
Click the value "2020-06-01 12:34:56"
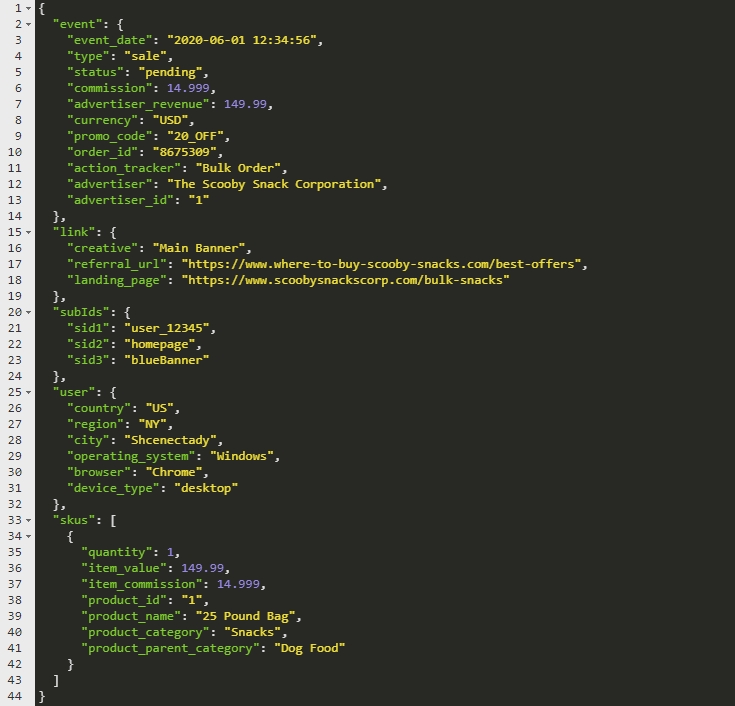pos(242,40)
